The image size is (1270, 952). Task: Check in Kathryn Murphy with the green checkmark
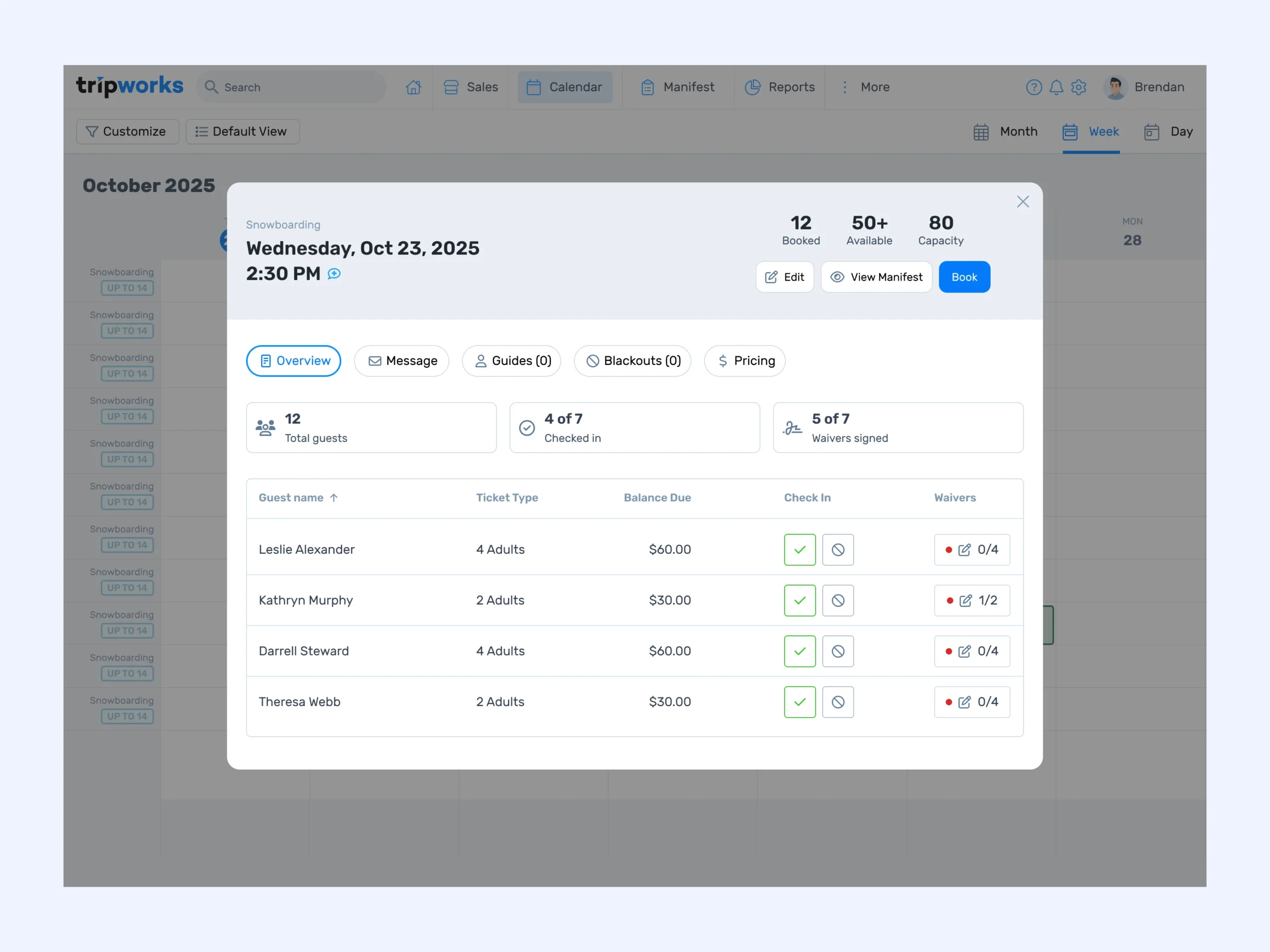tap(800, 600)
